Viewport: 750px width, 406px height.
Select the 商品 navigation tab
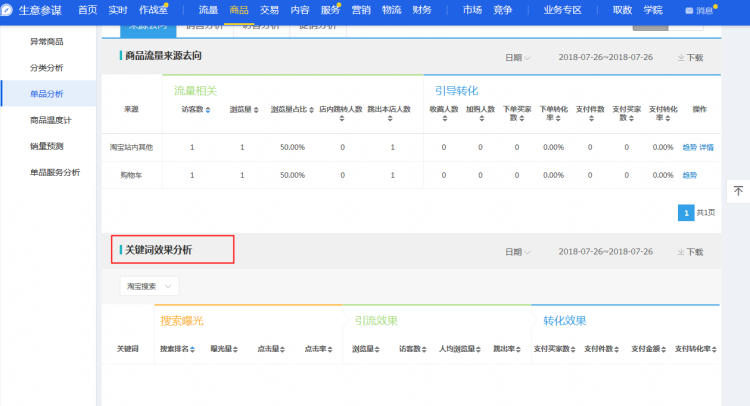point(239,10)
